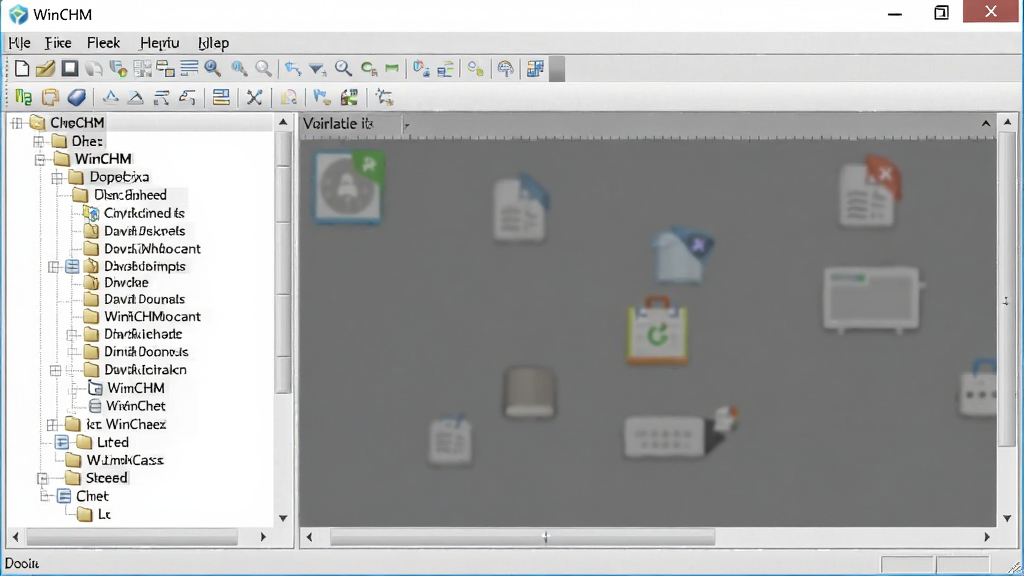Select the Lited folder in tree
Viewport: 1024px width, 576px height.
point(112,442)
